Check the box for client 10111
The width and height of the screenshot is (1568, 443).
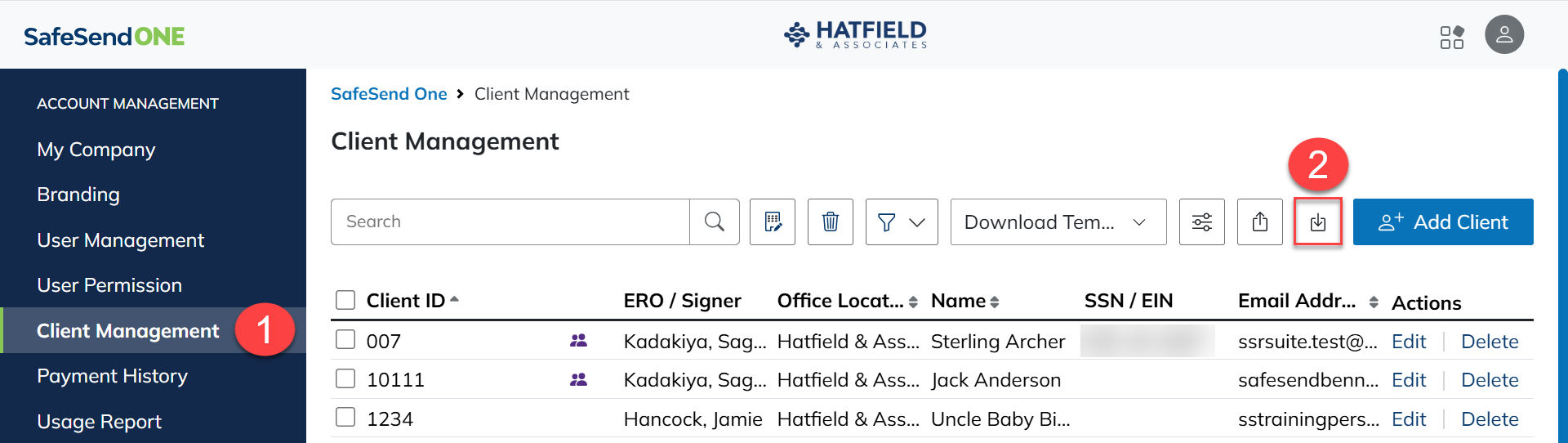click(x=345, y=378)
